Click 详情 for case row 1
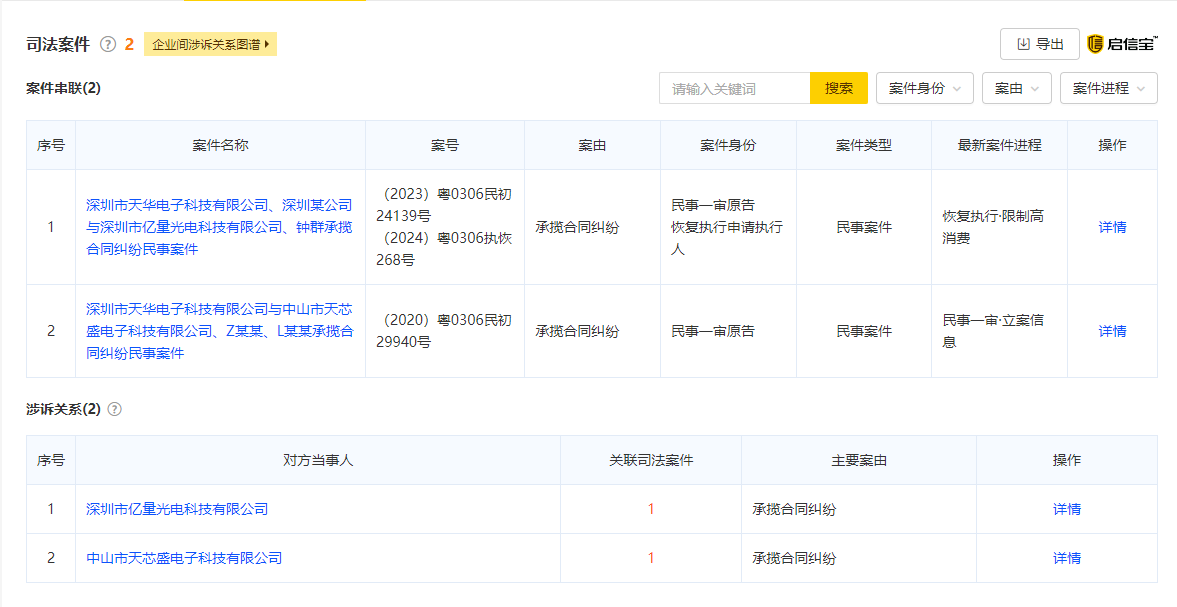 tap(1112, 227)
